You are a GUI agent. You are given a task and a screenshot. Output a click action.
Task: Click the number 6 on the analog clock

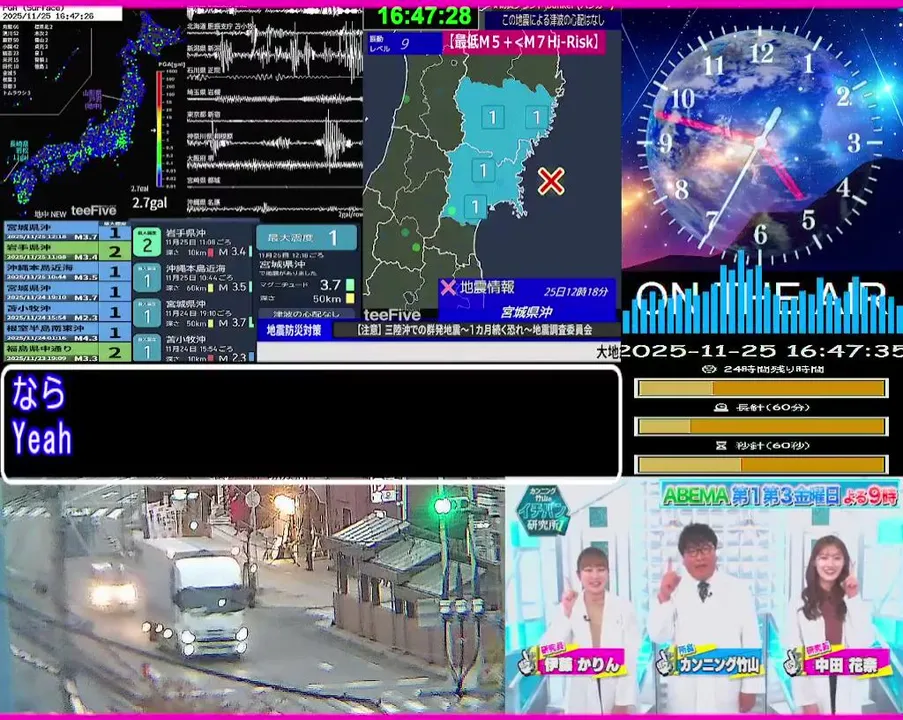pyautogui.click(x=761, y=234)
